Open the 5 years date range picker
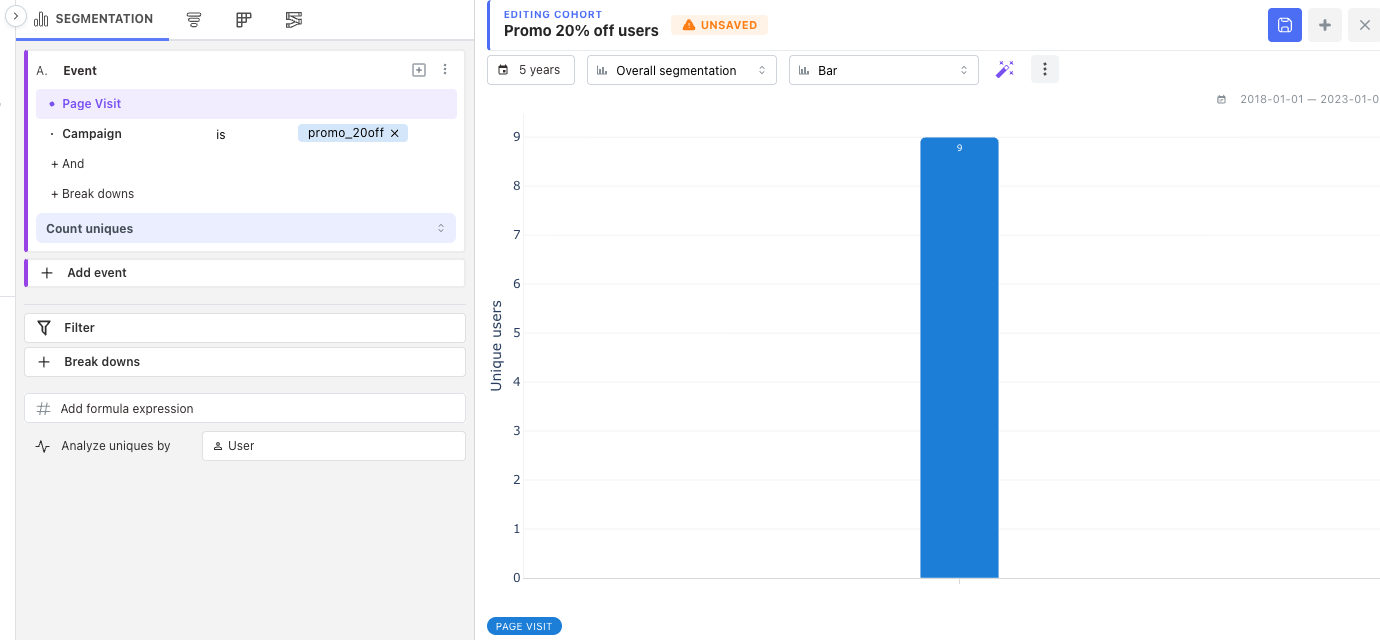The image size is (1380, 640). coord(531,70)
